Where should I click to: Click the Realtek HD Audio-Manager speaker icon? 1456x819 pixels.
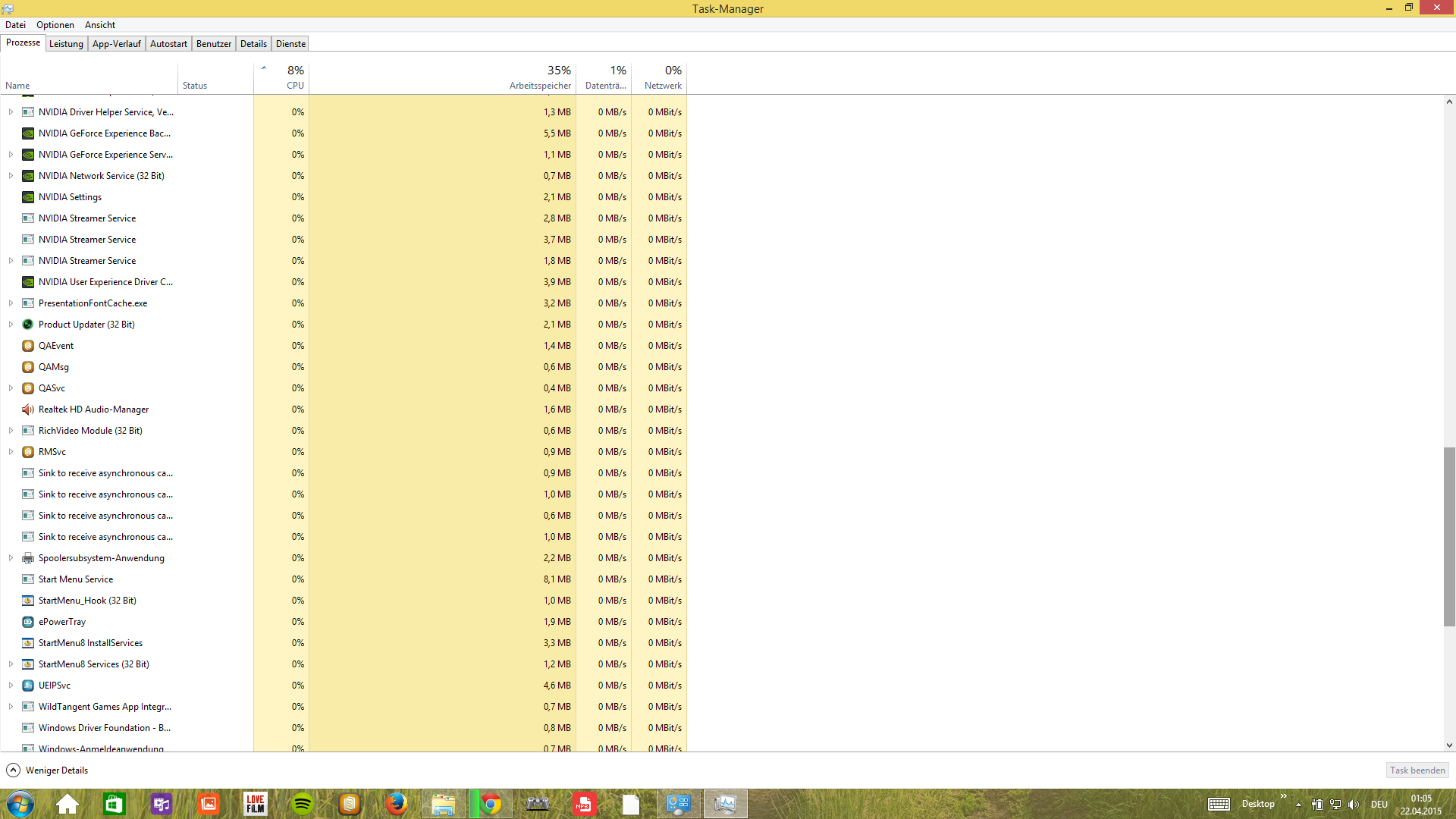coord(28,409)
